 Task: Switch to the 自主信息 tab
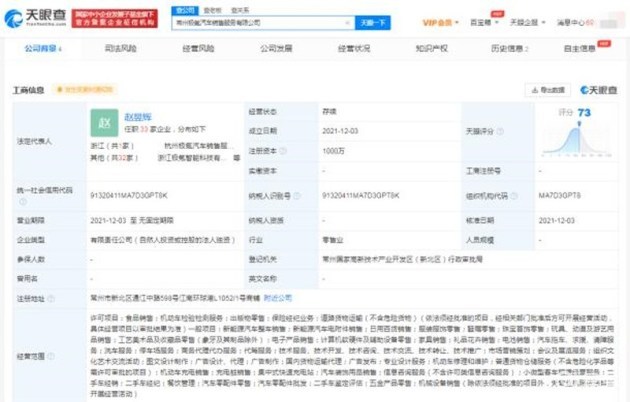coord(579,49)
